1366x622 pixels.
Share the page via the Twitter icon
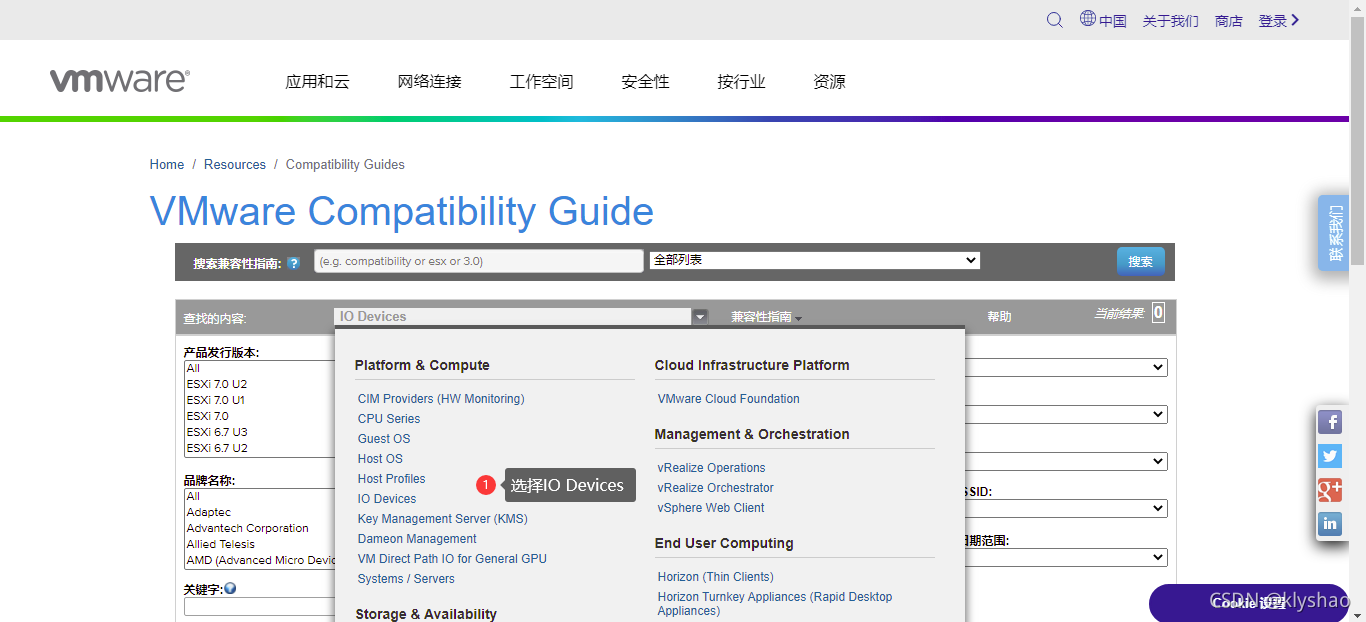(x=1330, y=456)
